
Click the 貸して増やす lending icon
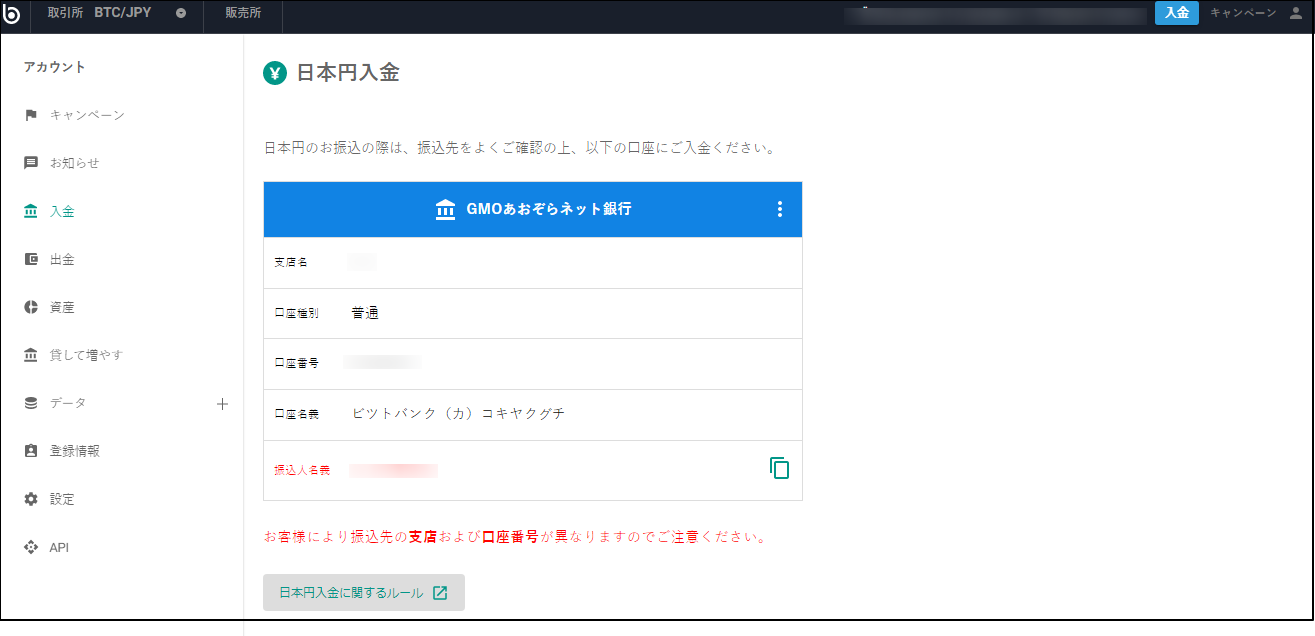(x=31, y=355)
